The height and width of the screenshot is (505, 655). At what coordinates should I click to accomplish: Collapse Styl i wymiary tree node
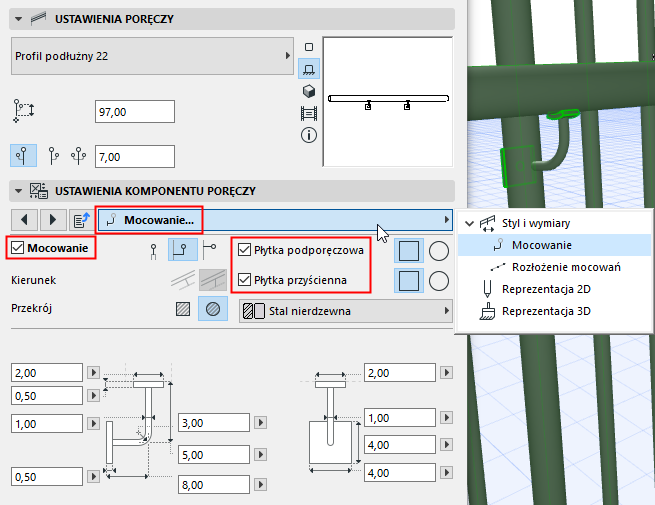click(470, 223)
